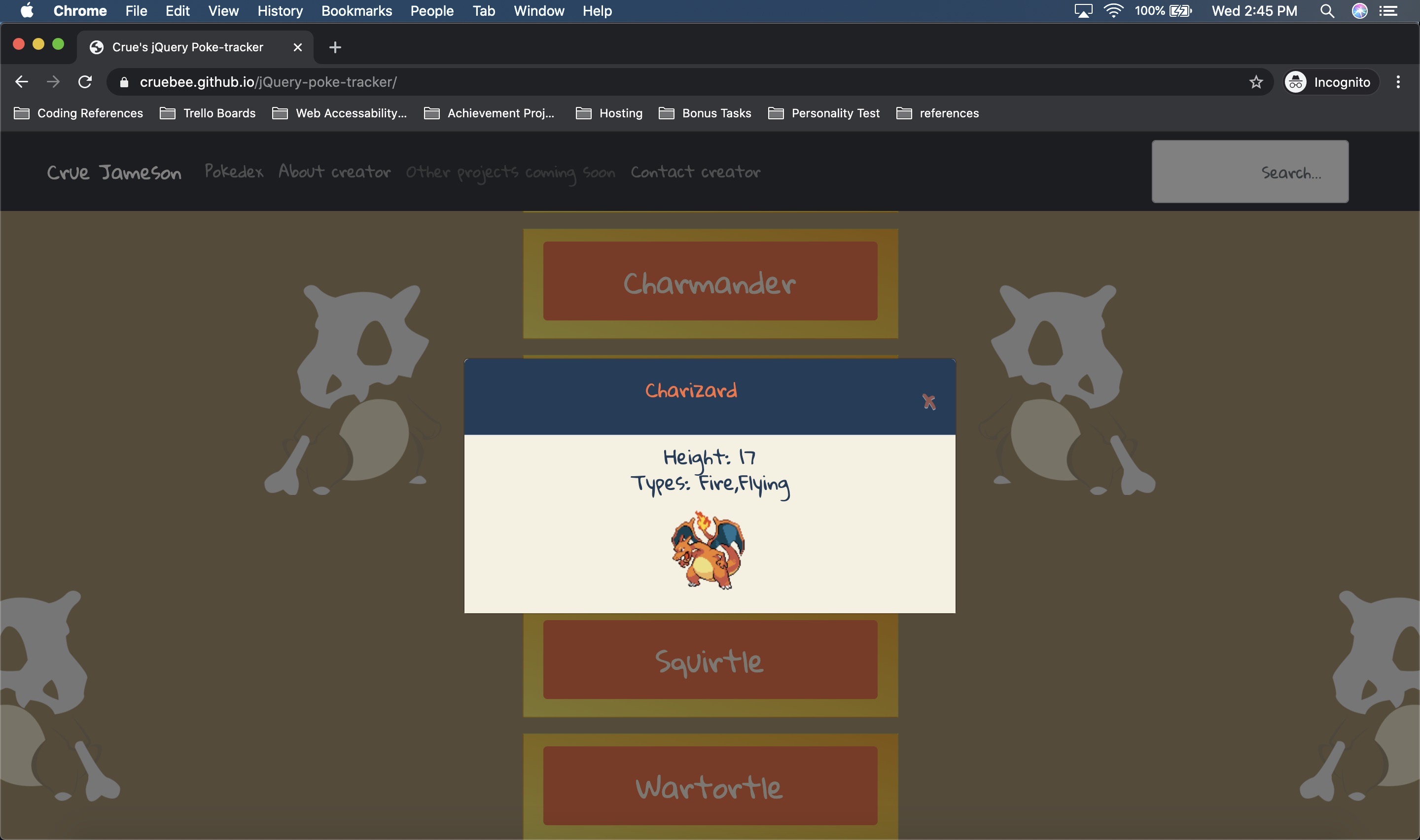Click the battery status icon
This screenshot has height=840, width=1420.
(1180, 11)
